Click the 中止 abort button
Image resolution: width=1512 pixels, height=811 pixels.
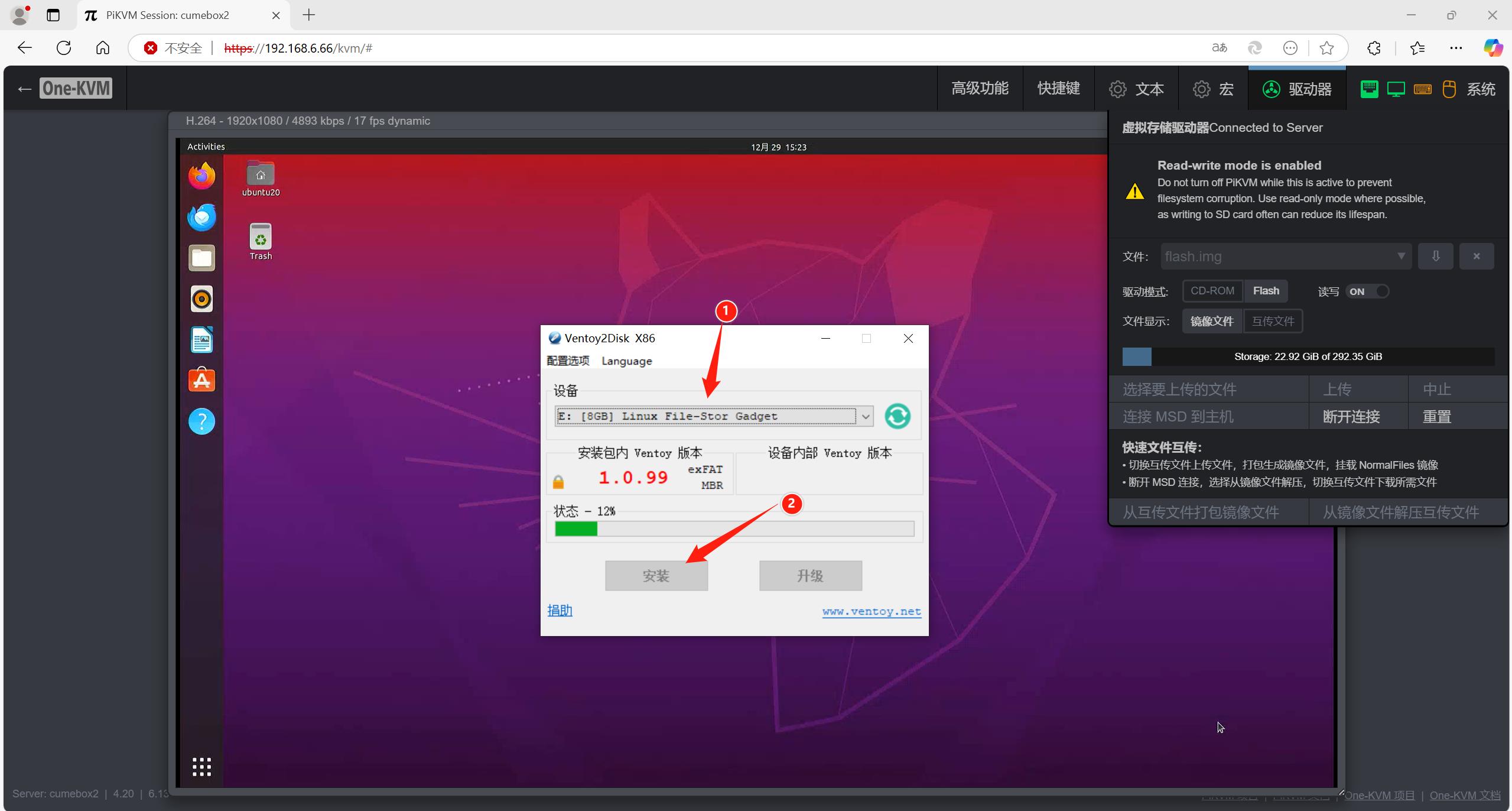point(1458,390)
